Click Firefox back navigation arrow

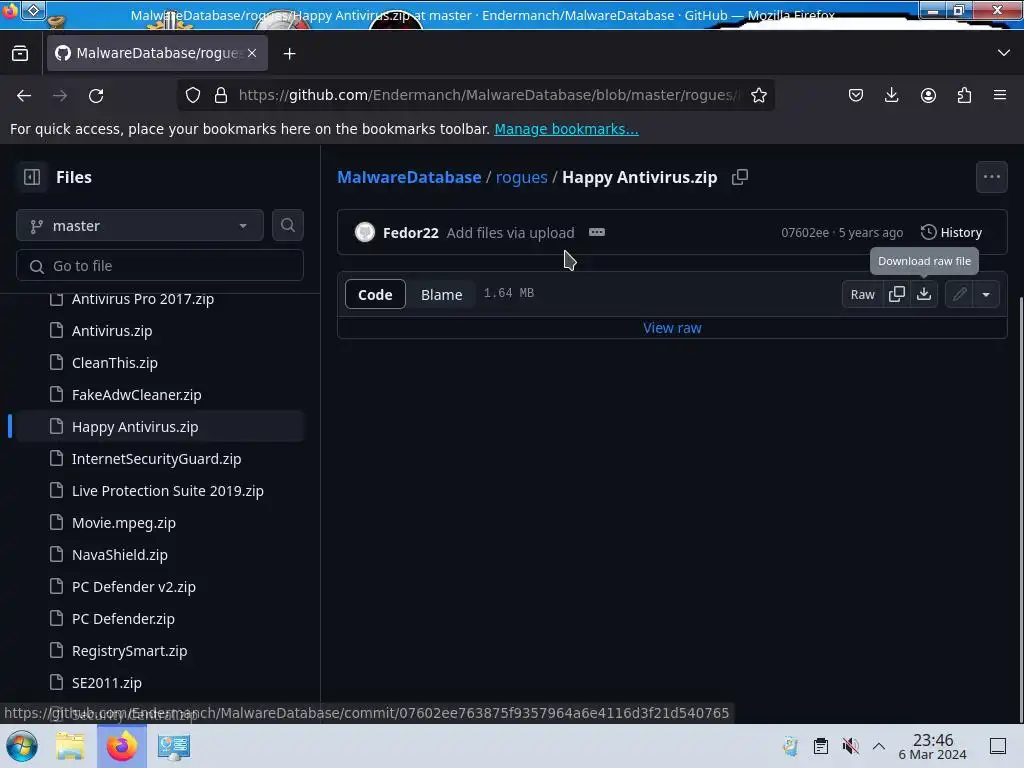pos(24,95)
